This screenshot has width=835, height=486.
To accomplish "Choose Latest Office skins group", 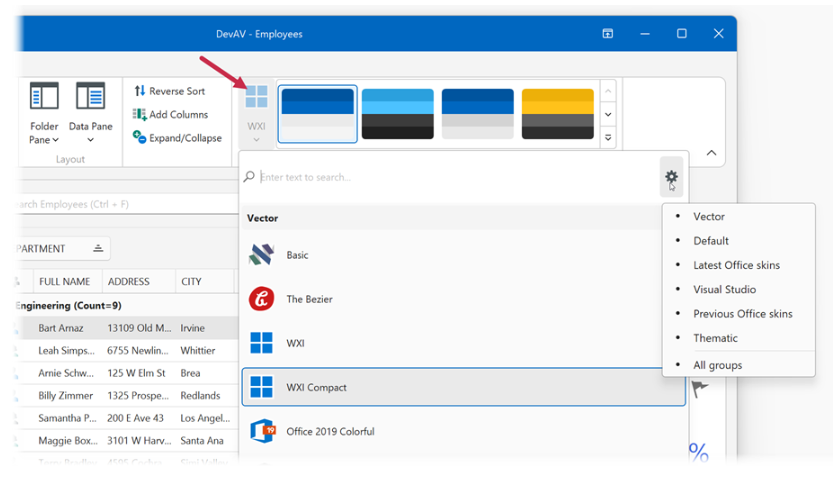I will [x=739, y=265].
